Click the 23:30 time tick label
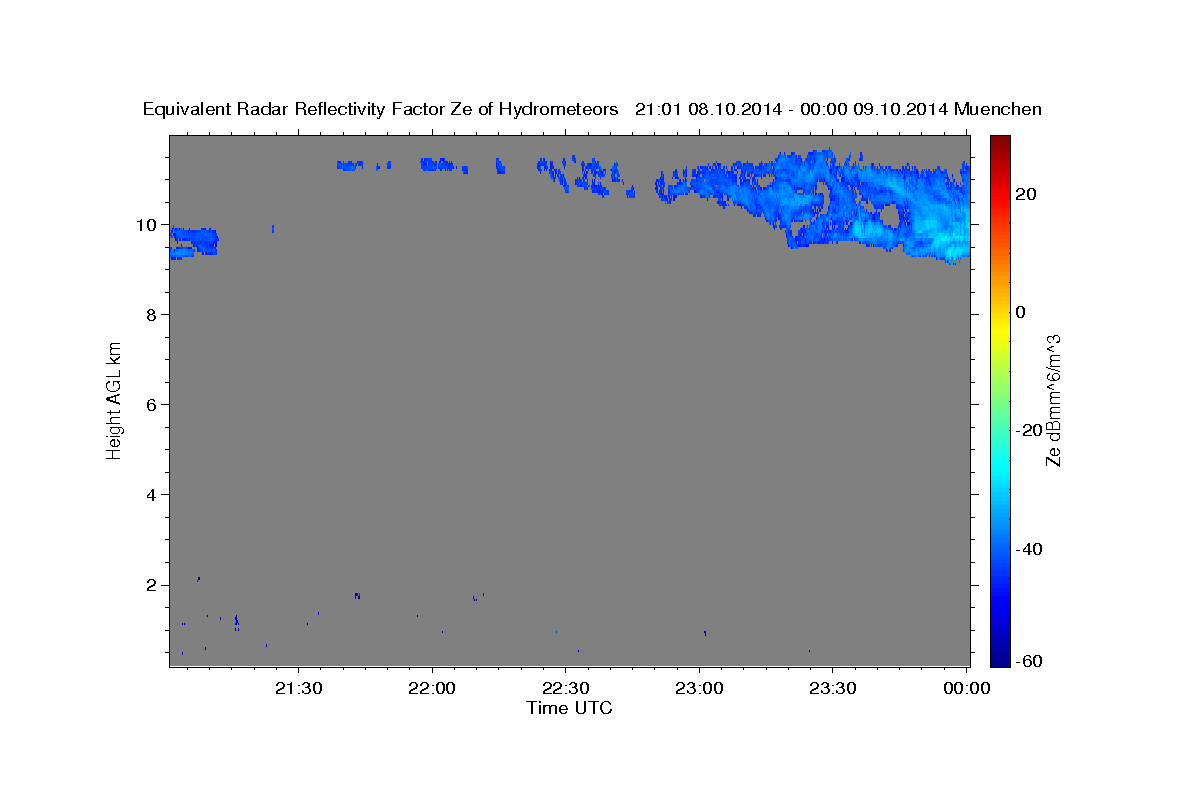Viewport: 1200px width, 800px height. 833,688
